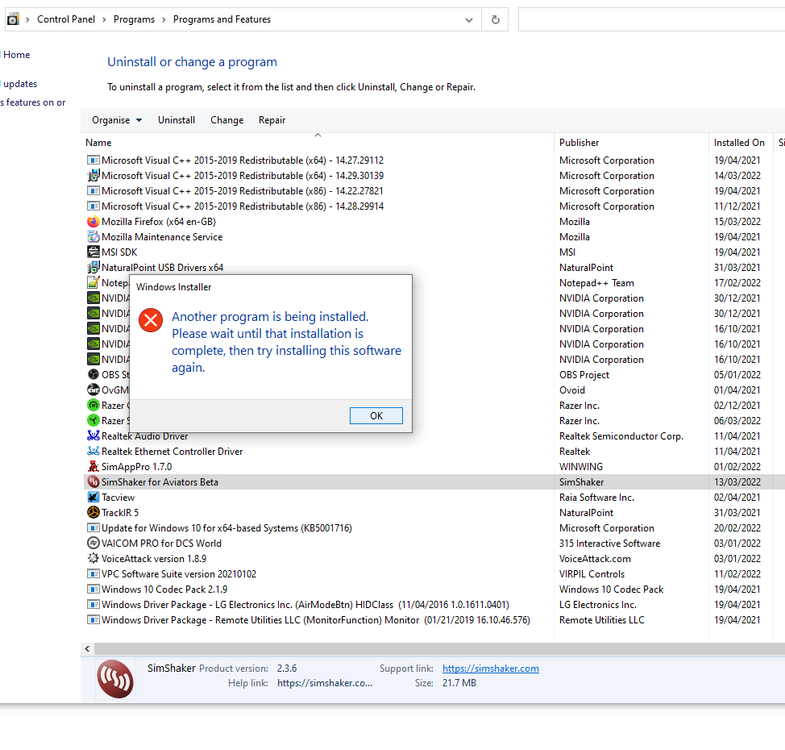Screen dimensions: 785x750
Task: Click the Control Panel icon in address bar
Action: point(13,20)
